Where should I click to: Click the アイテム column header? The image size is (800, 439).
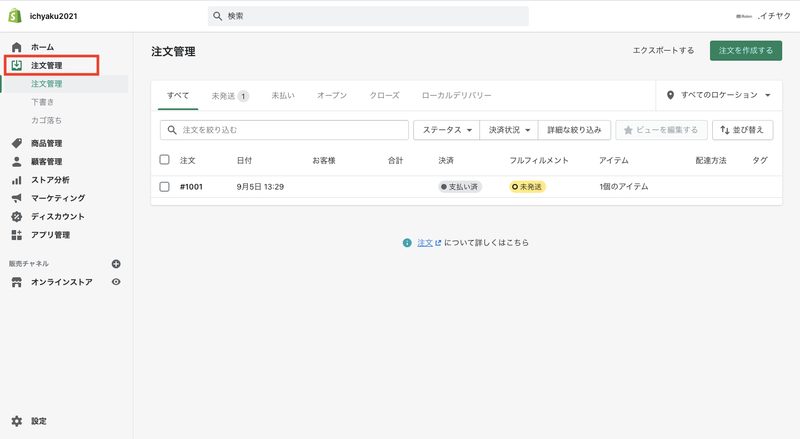coord(614,160)
